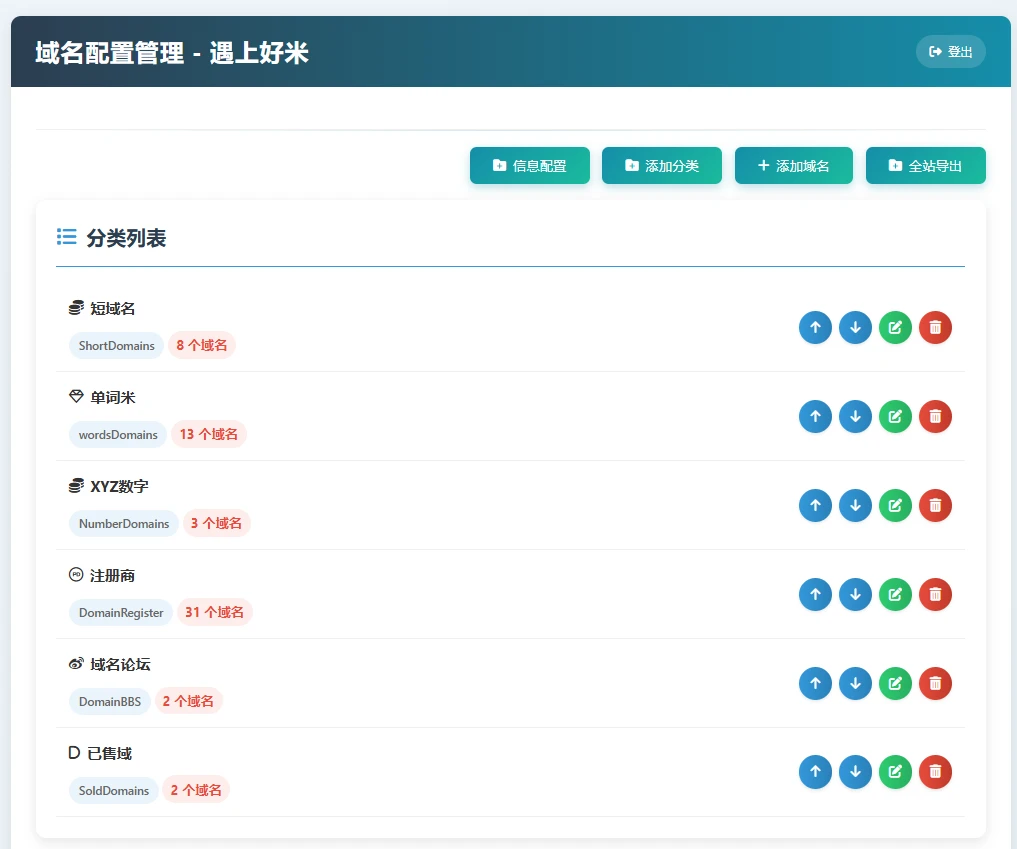1017x849 pixels.
Task: Edit the XYZ数字 category
Action: (x=895, y=505)
